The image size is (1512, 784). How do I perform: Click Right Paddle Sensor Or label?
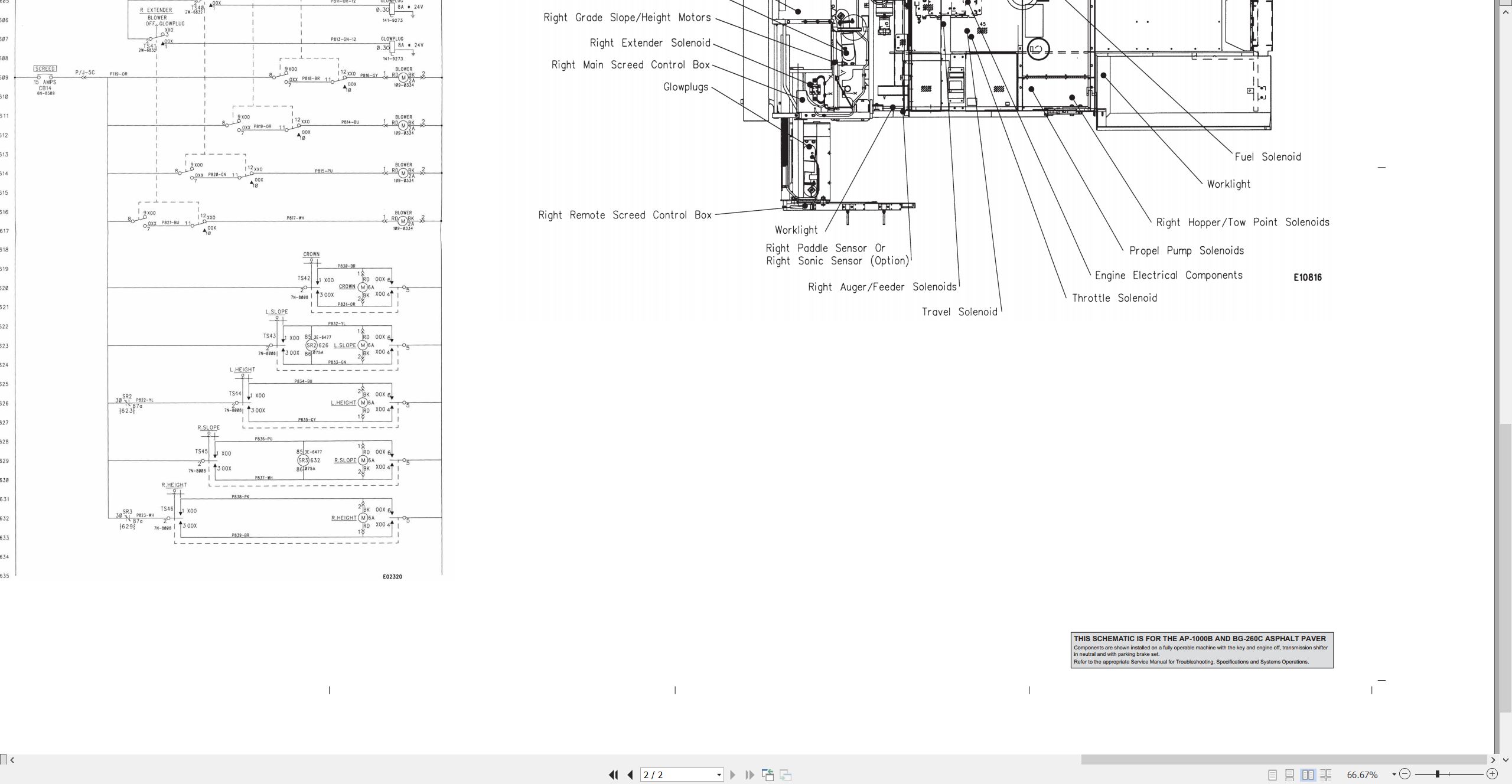tap(826, 248)
